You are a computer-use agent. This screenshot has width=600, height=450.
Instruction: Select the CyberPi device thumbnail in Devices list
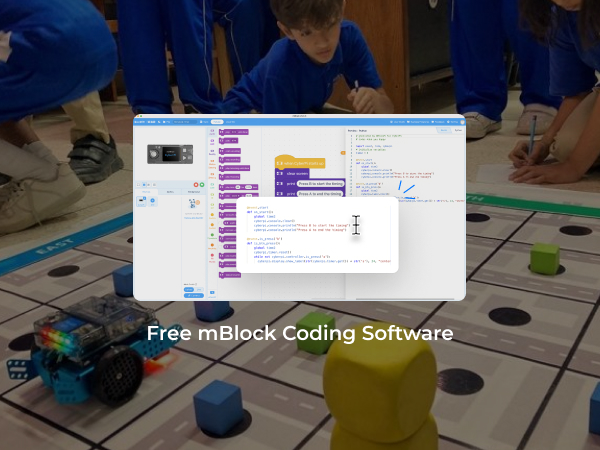point(141,201)
